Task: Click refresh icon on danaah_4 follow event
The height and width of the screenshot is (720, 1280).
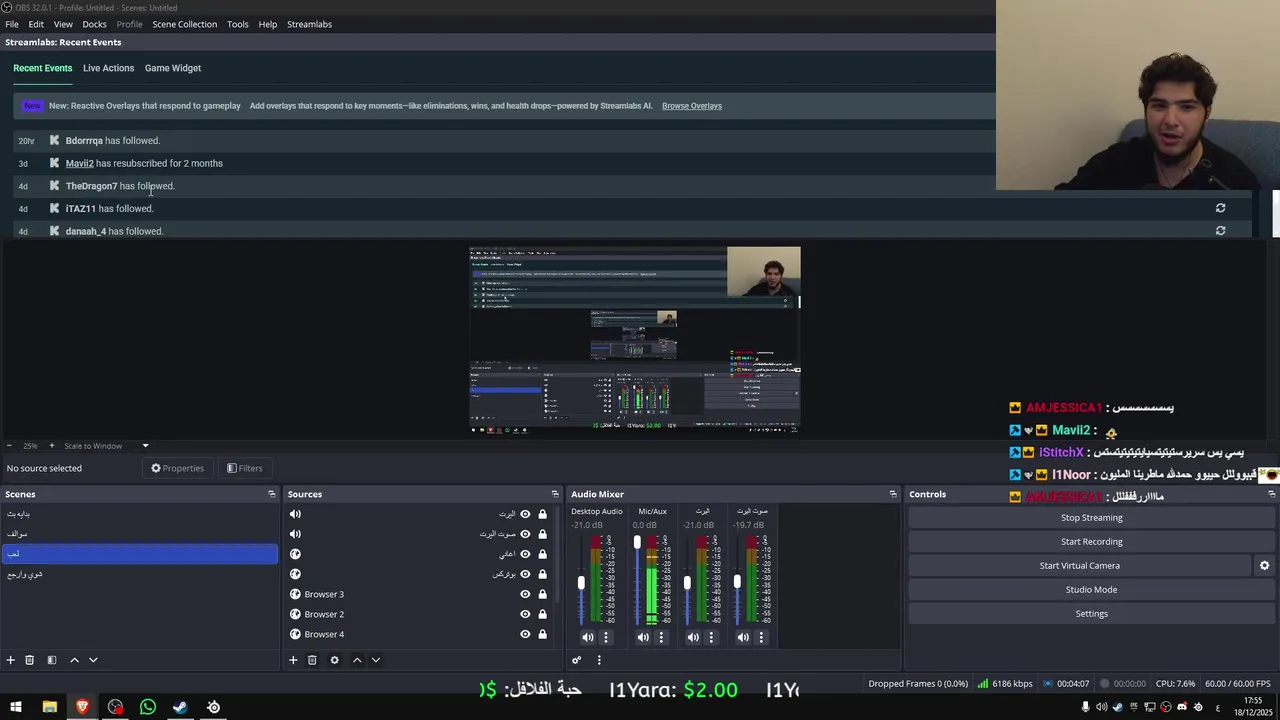Action: pyautogui.click(x=1220, y=231)
